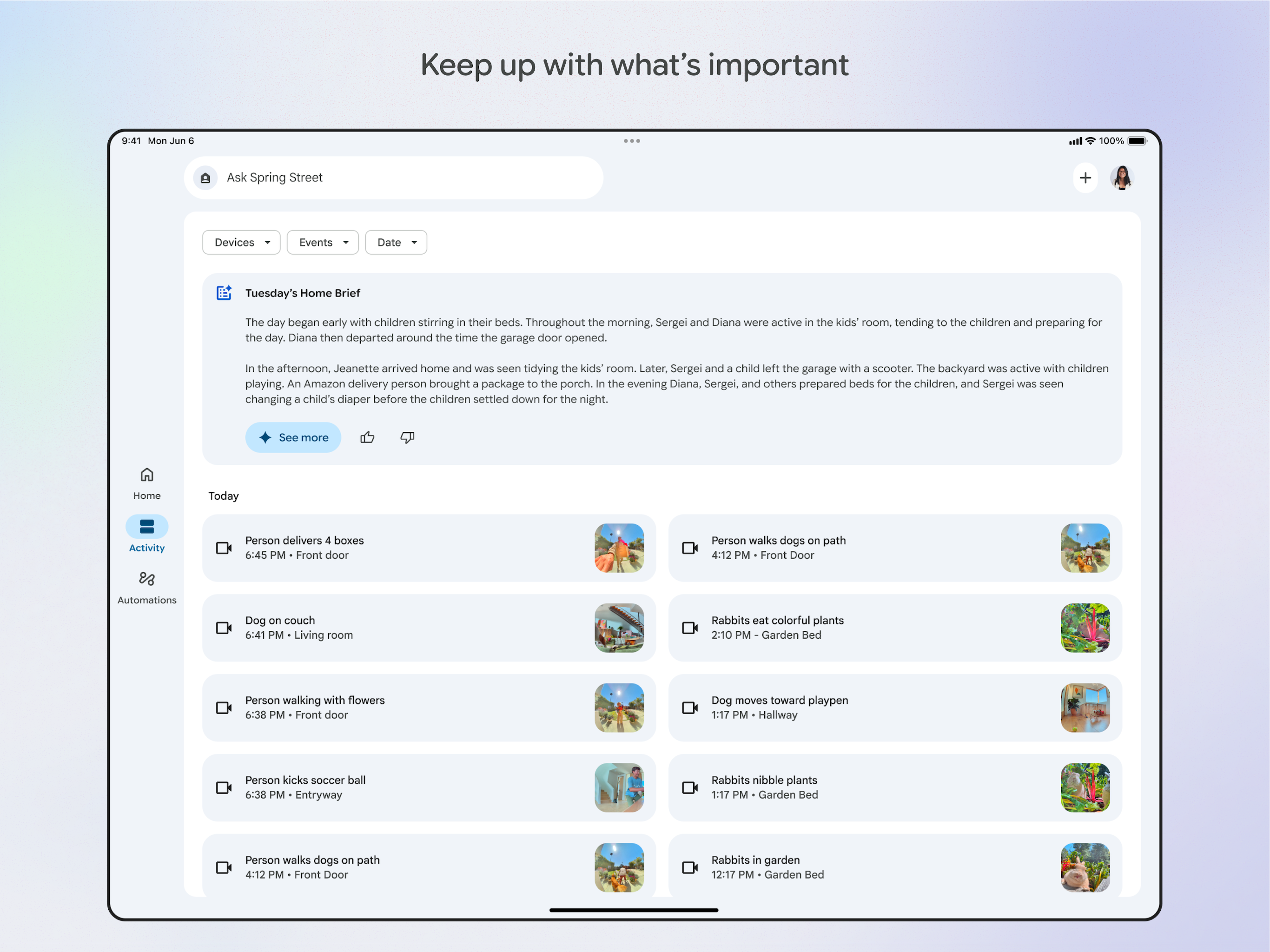Open the Date filter dropdown

396,242
